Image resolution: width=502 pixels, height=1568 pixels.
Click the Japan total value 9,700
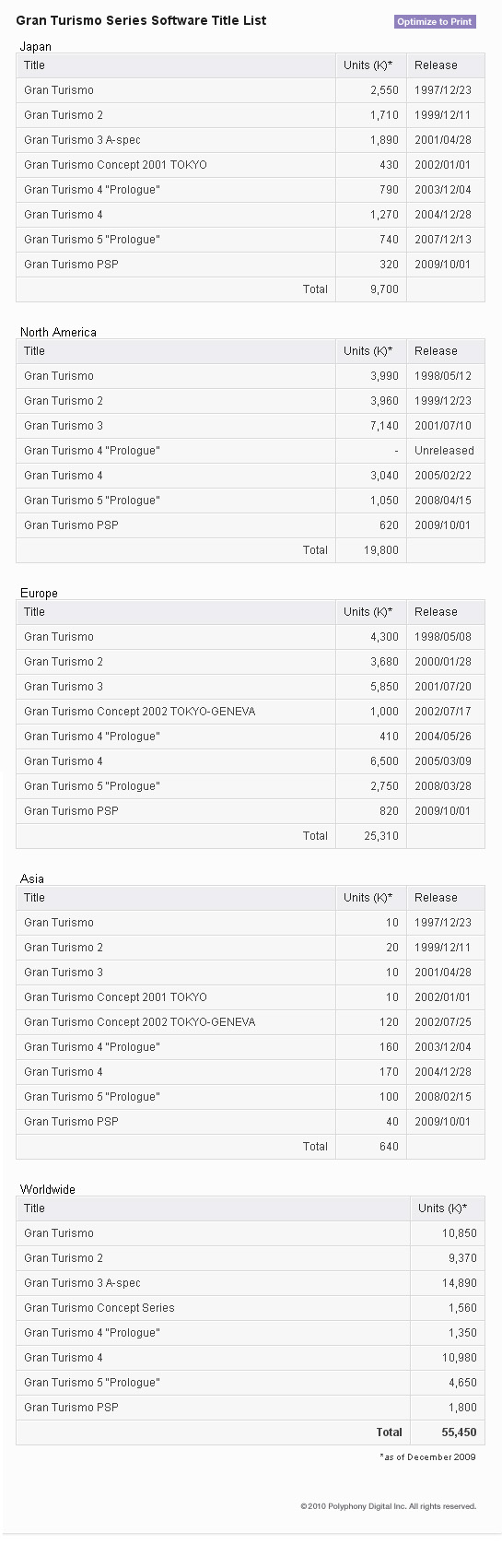click(x=384, y=289)
